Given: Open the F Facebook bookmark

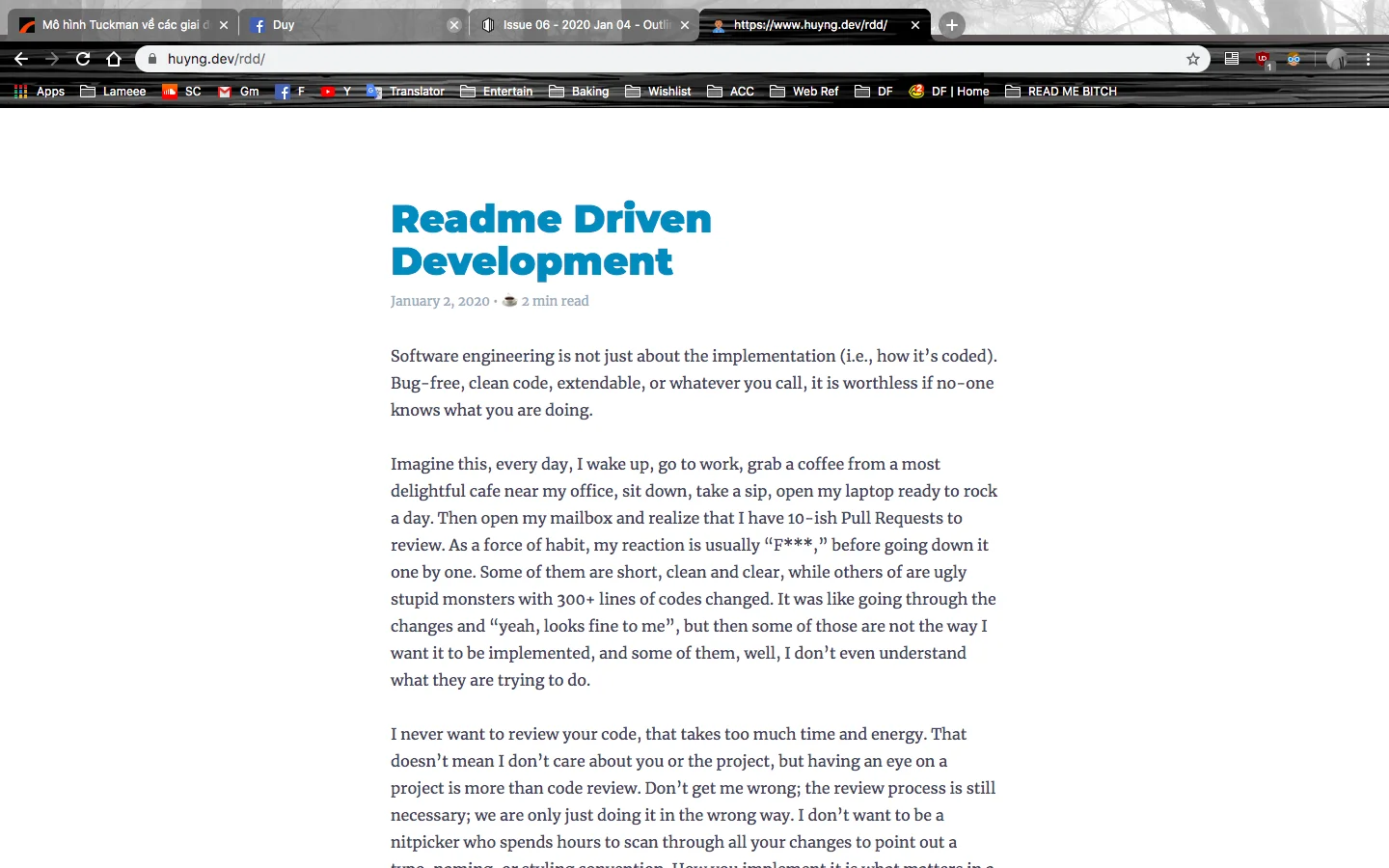Looking at the screenshot, I should pos(290,92).
